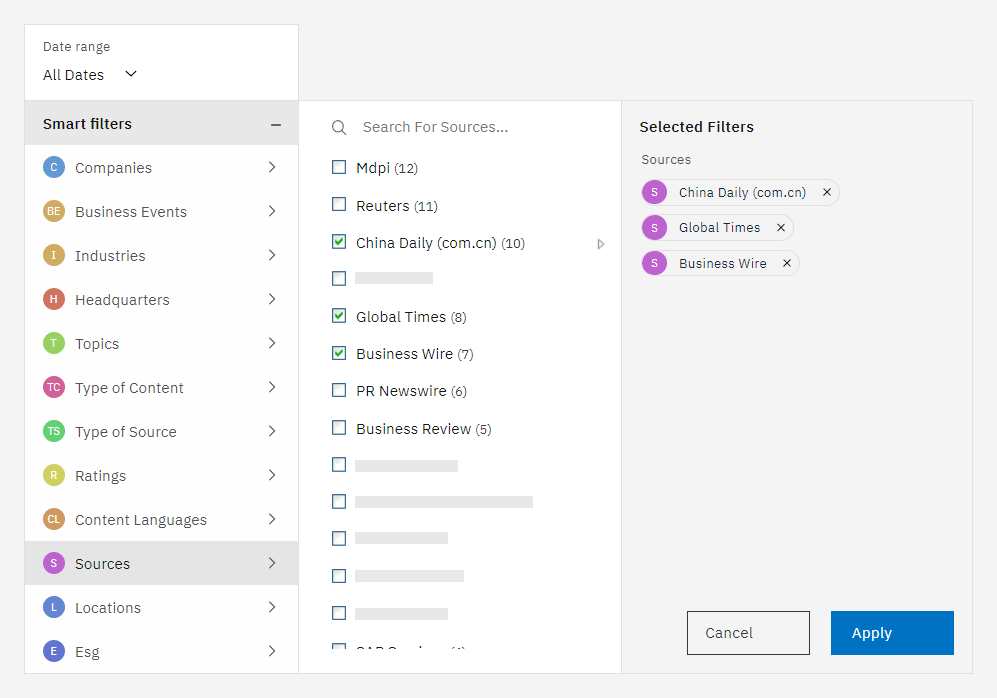
Task: Click the Sources 'S' icon in sidebar
Action: tap(54, 563)
